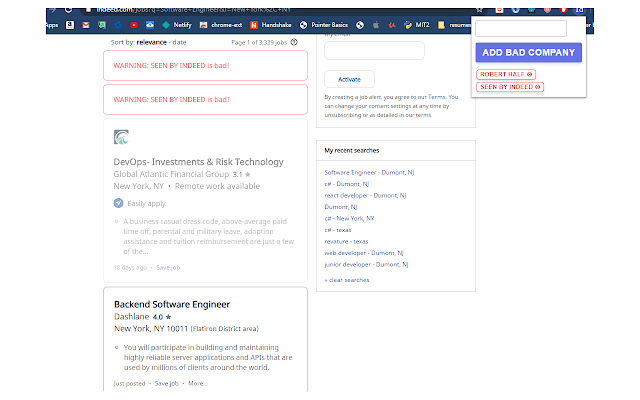640x400 pixels.
Task: Open the blue cloud bookmark icon
Action: (150, 25)
